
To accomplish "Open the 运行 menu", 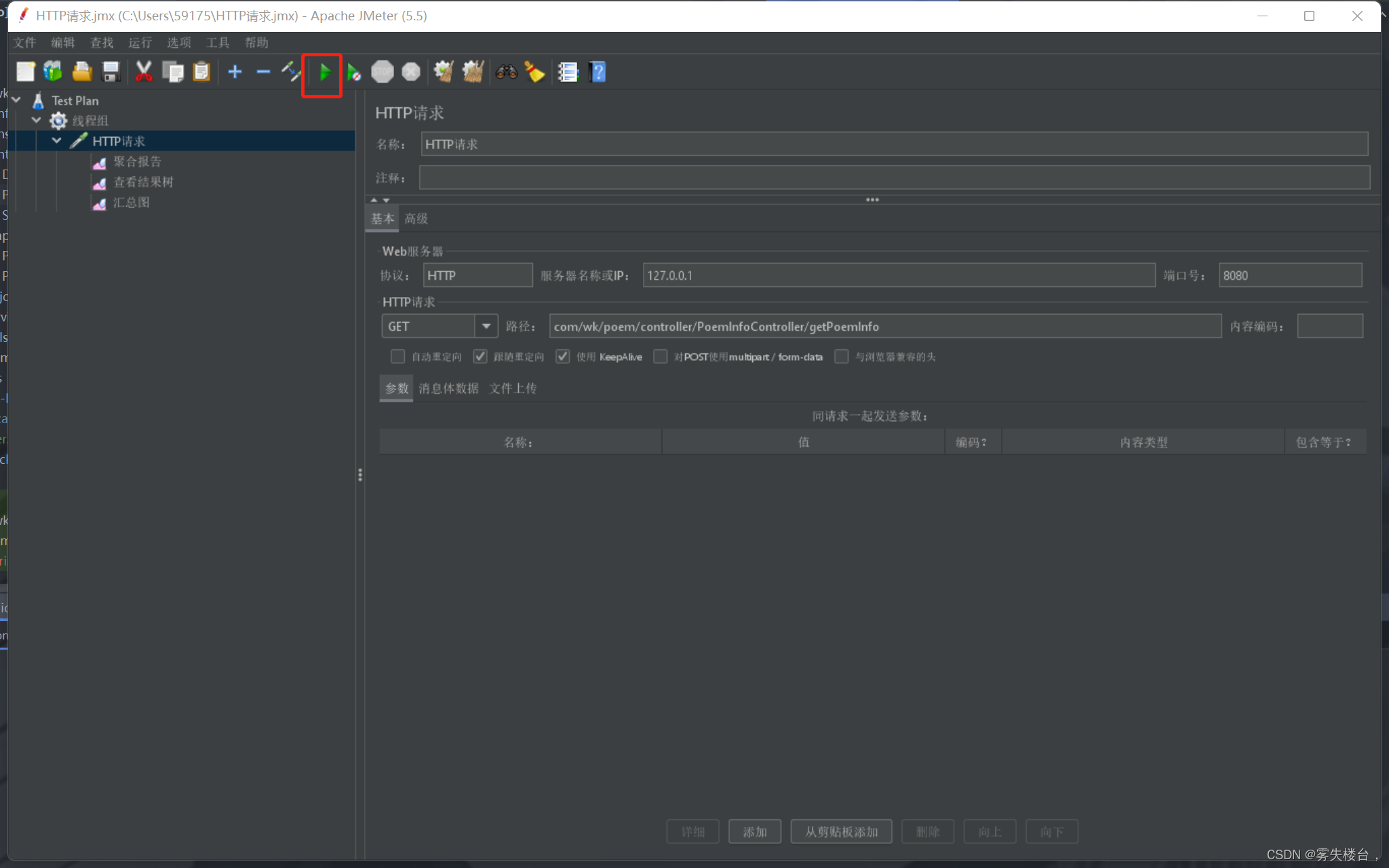I will [140, 43].
